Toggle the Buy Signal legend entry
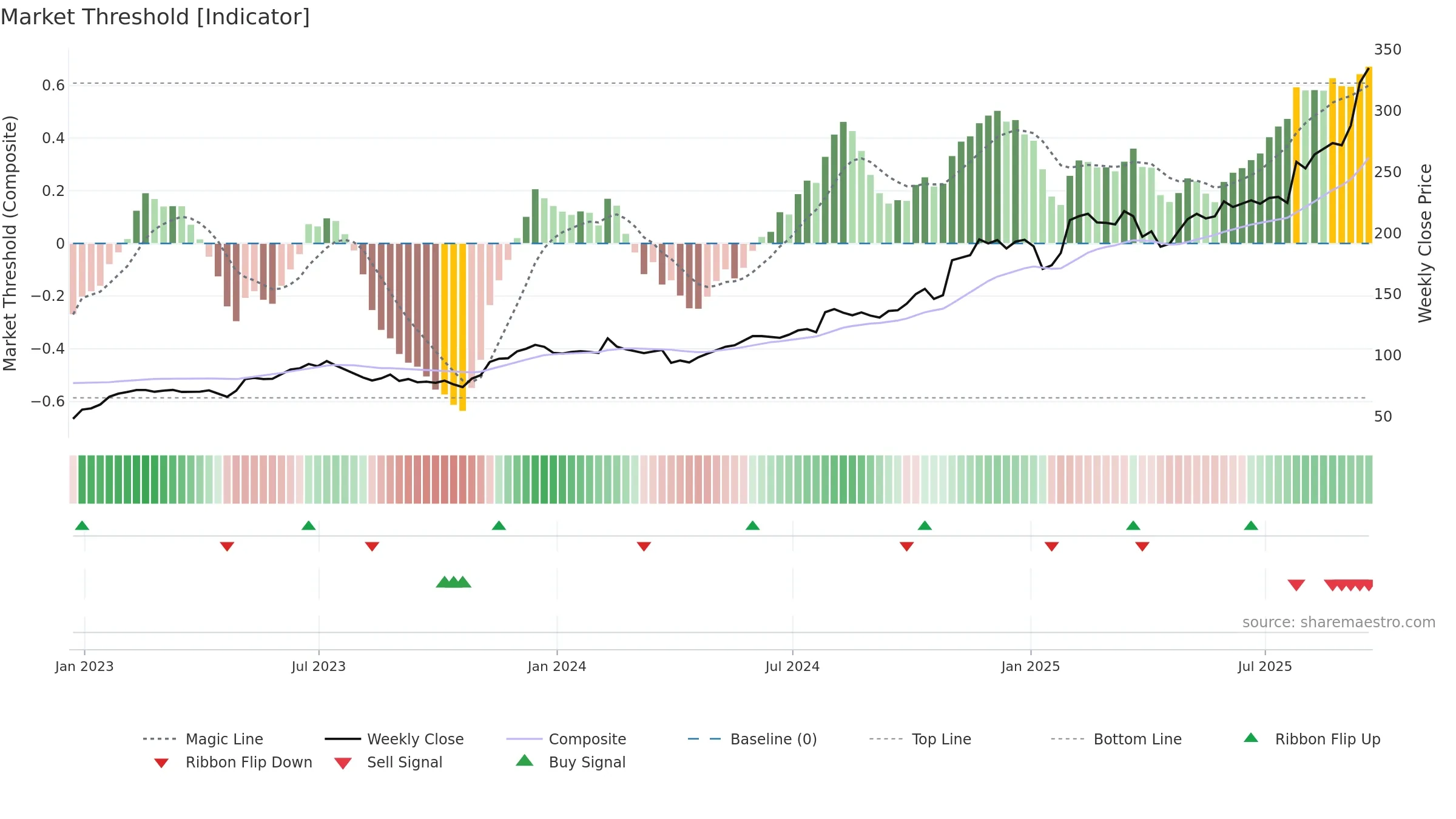 (570, 762)
